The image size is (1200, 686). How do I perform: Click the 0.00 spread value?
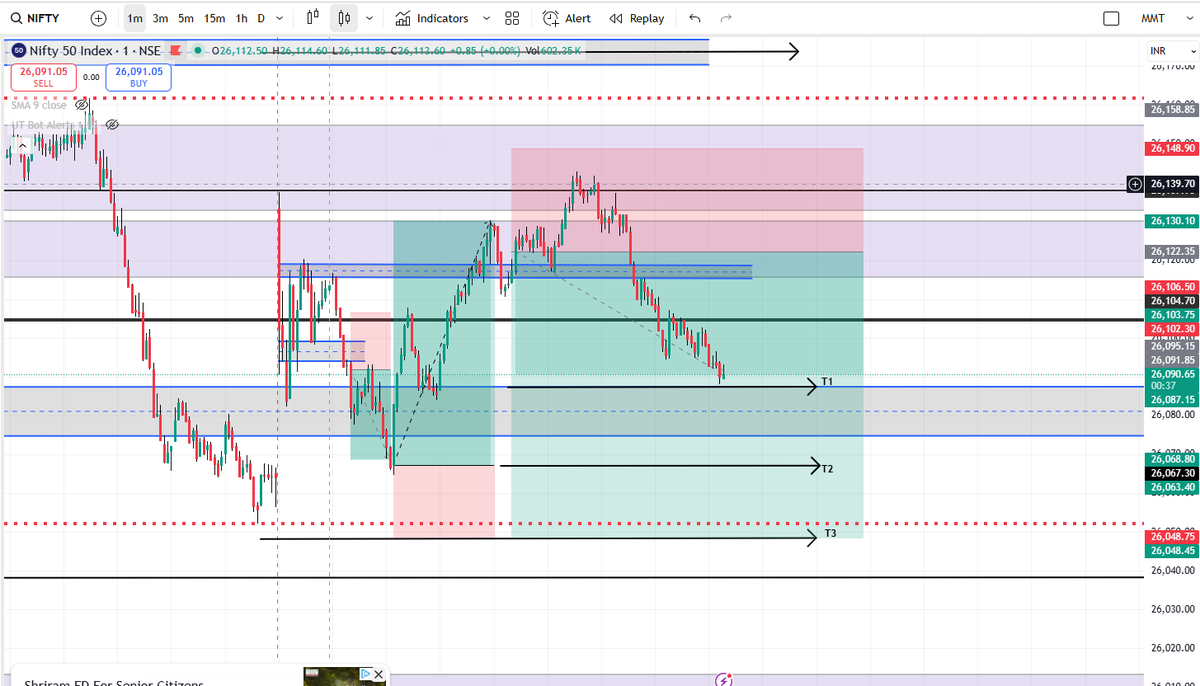coord(91,77)
